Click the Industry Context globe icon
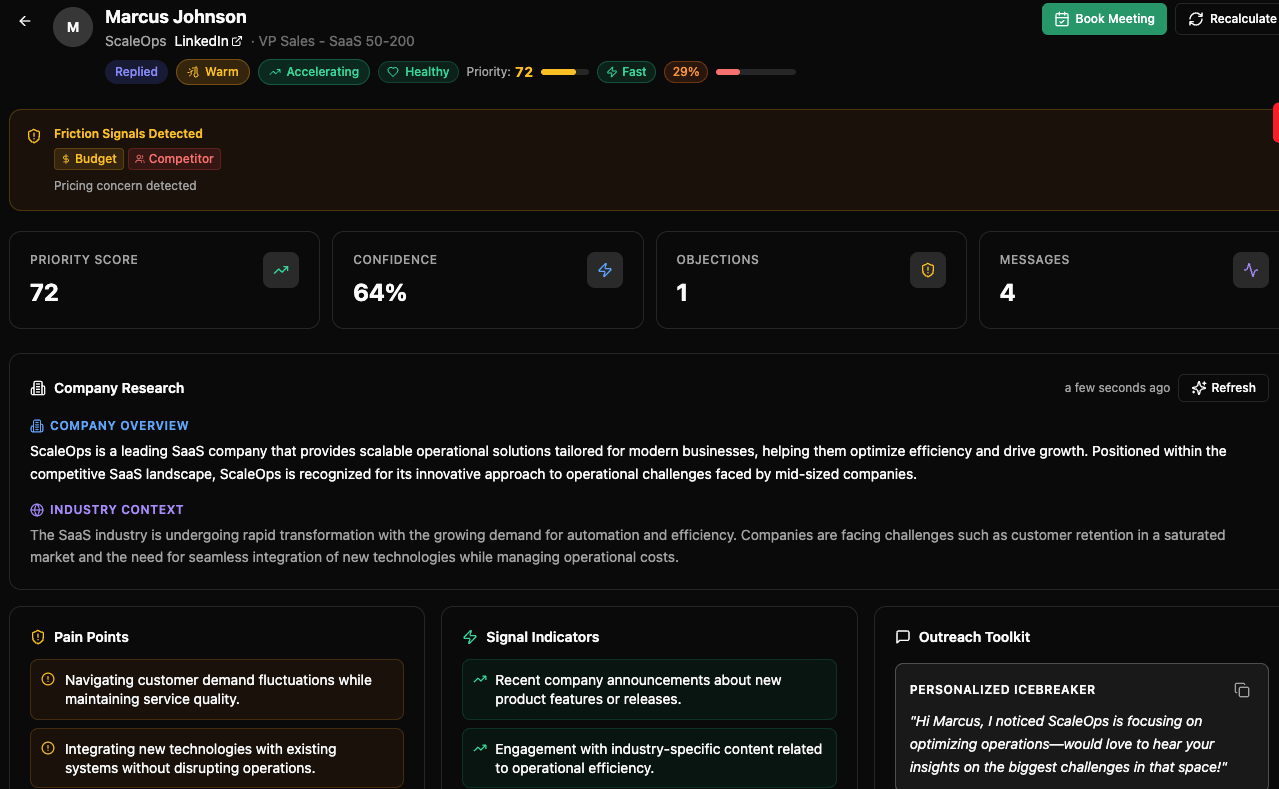The width and height of the screenshot is (1279, 789). coord(37,510)
